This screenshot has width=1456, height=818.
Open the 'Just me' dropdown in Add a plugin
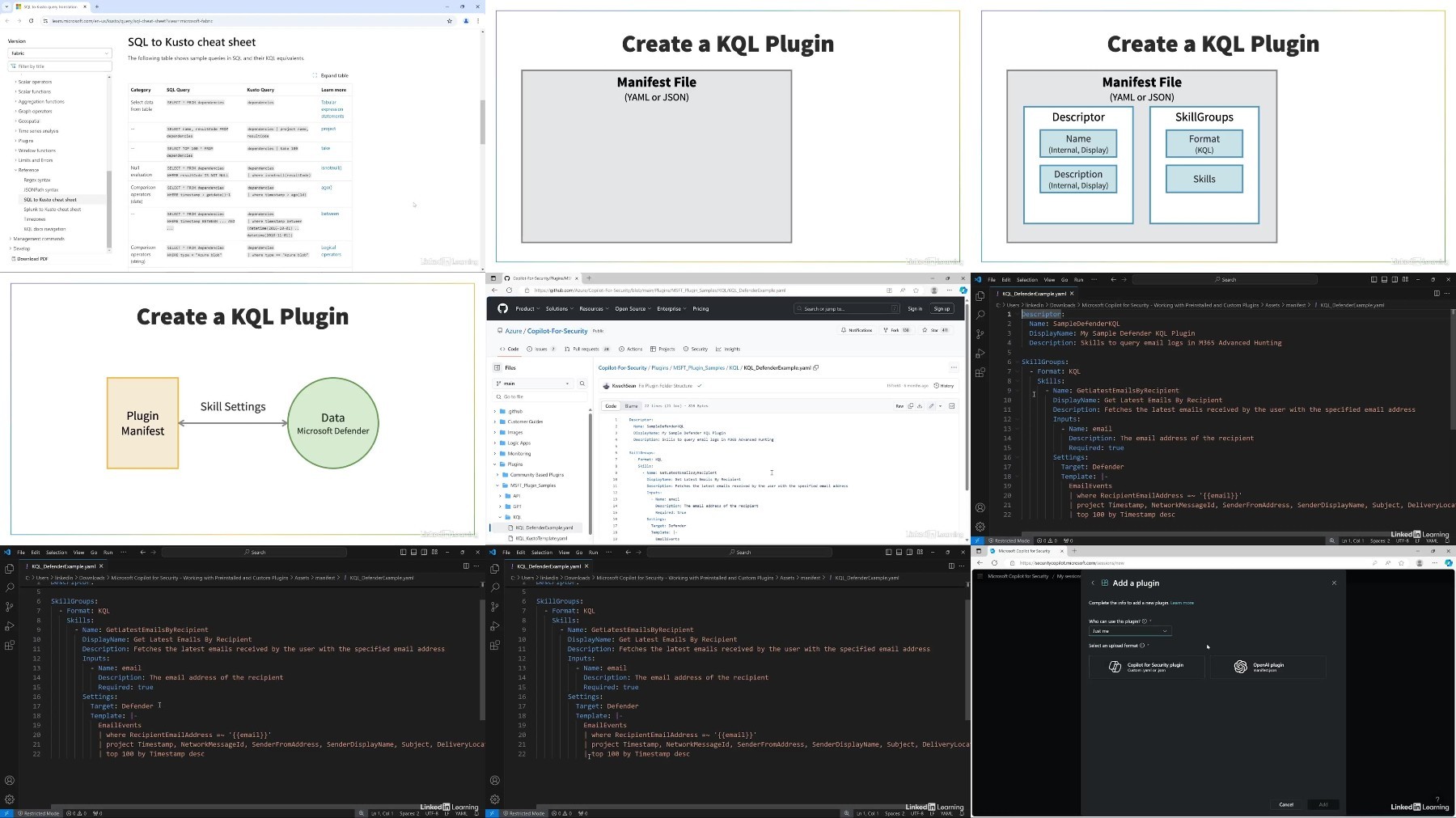(1129, 631)
